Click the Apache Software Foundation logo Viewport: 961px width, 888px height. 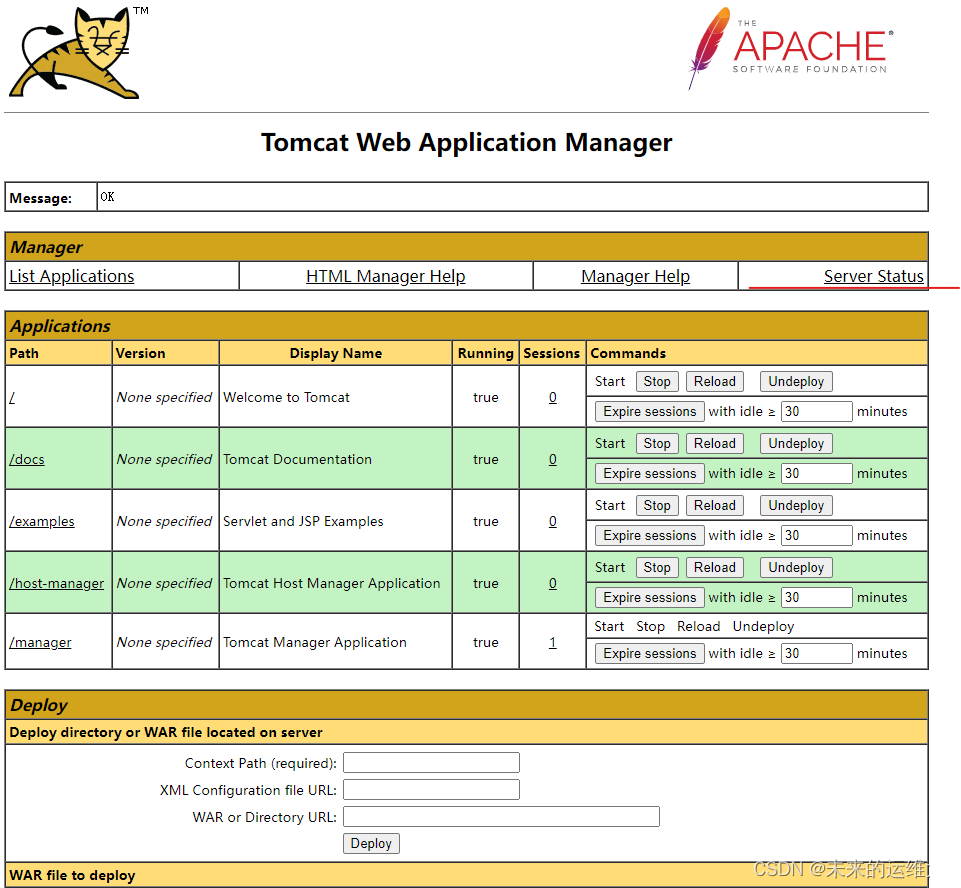click(x=791, y=49)
